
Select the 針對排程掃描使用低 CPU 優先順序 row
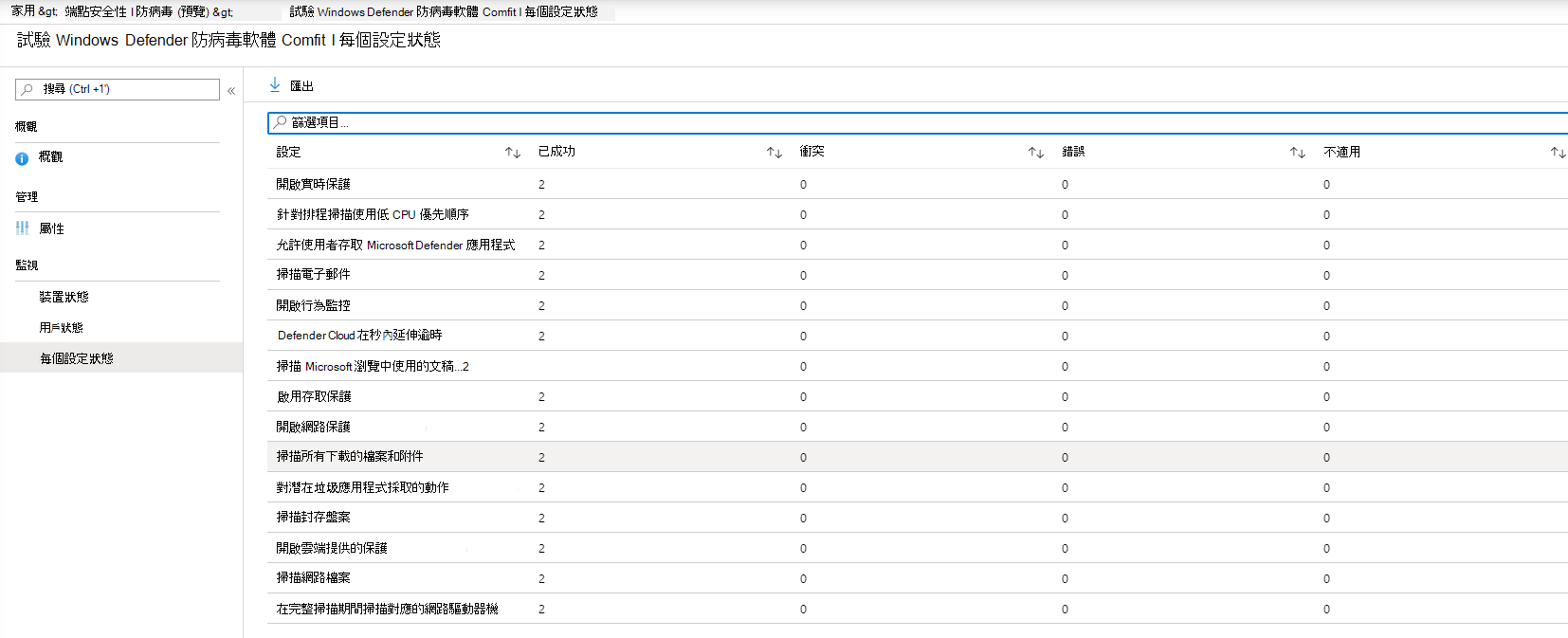(918, 214)
